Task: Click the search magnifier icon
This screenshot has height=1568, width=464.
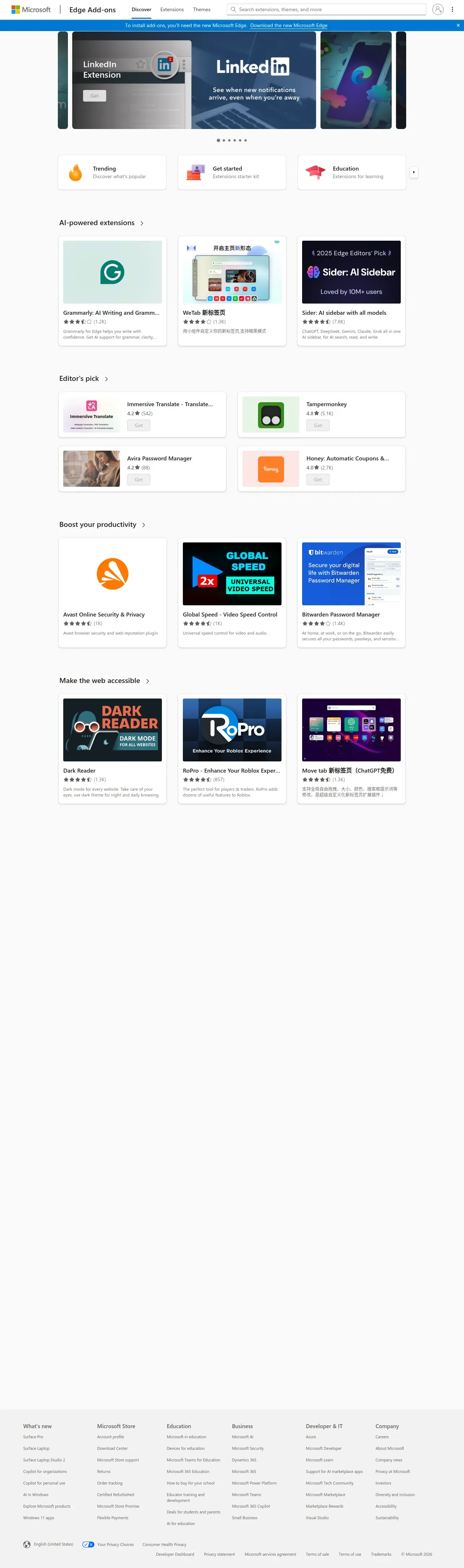Action: tap(233, 10)
